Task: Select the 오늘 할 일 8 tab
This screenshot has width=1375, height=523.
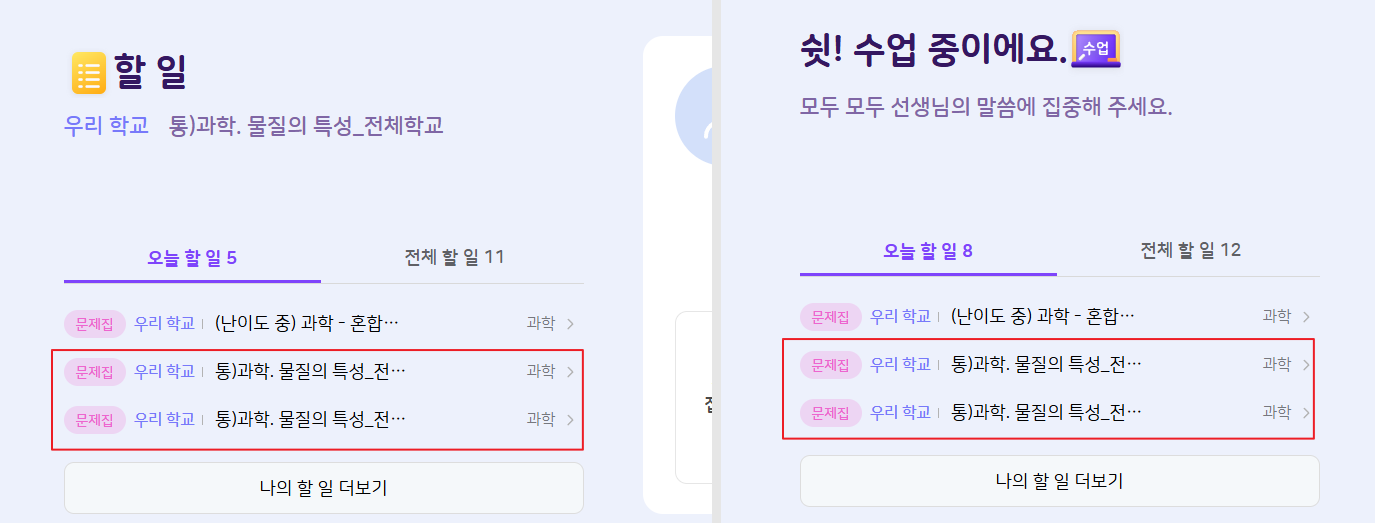Action: click(928, 250)
